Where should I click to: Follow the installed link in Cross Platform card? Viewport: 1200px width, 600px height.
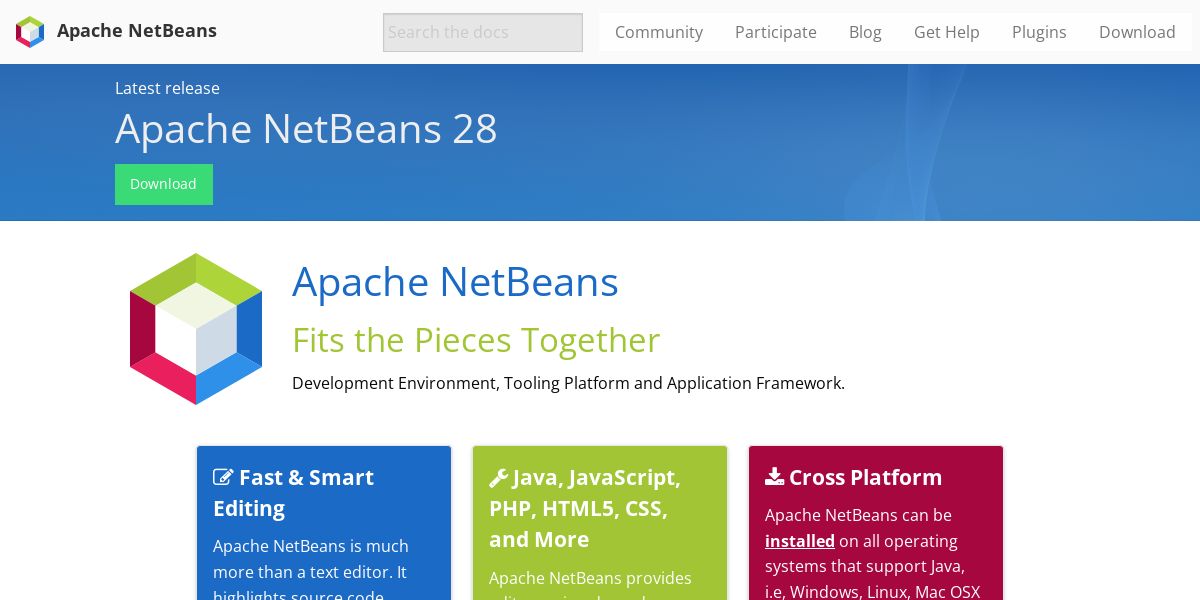tap(800, 541)
